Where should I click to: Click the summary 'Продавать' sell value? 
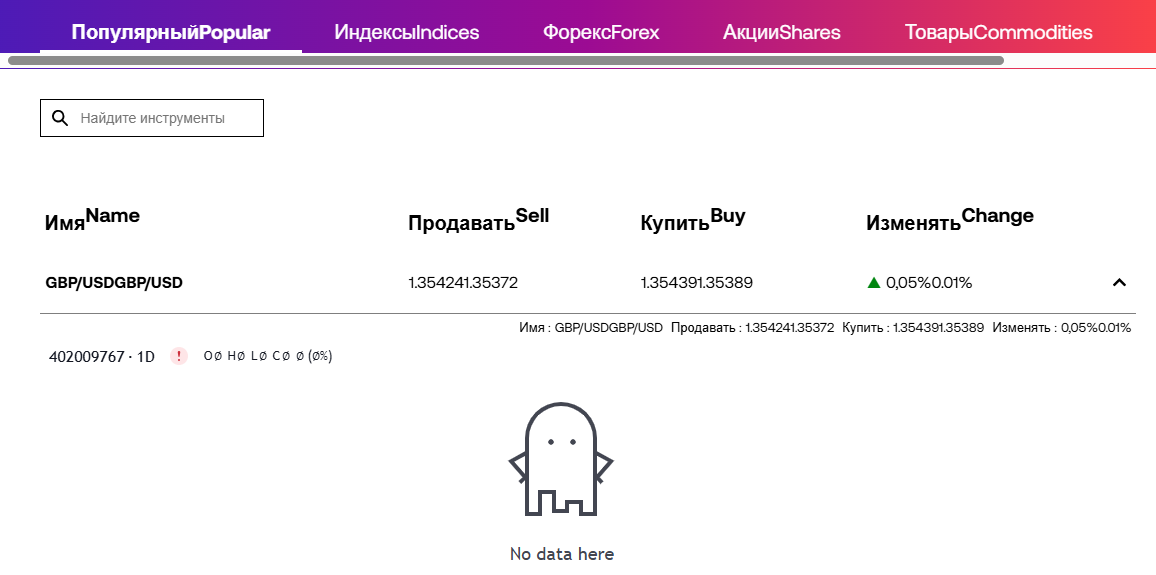pyautogui.click(x=753, y=327)
